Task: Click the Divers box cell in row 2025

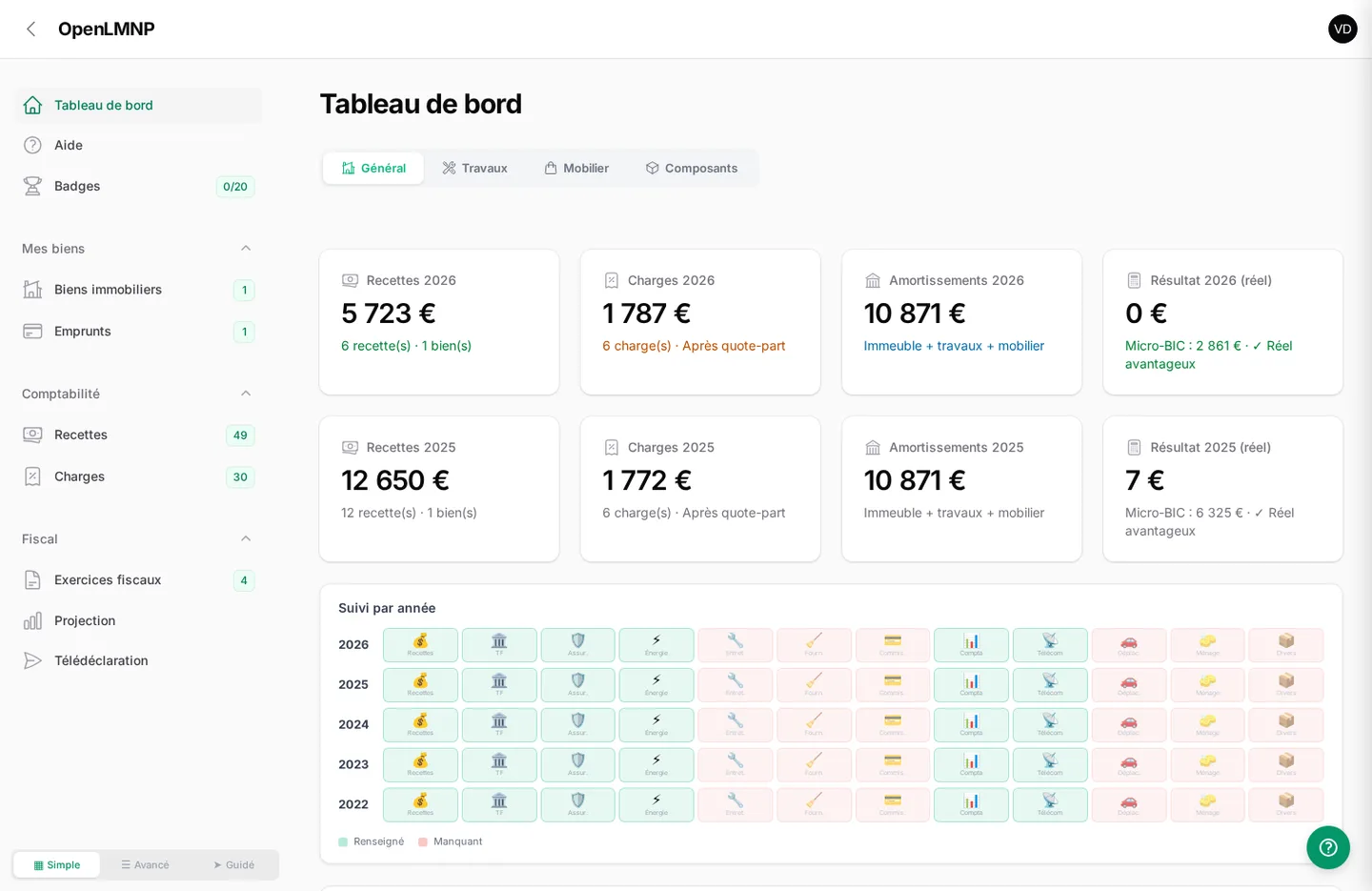Action: tap(1286, 685)
